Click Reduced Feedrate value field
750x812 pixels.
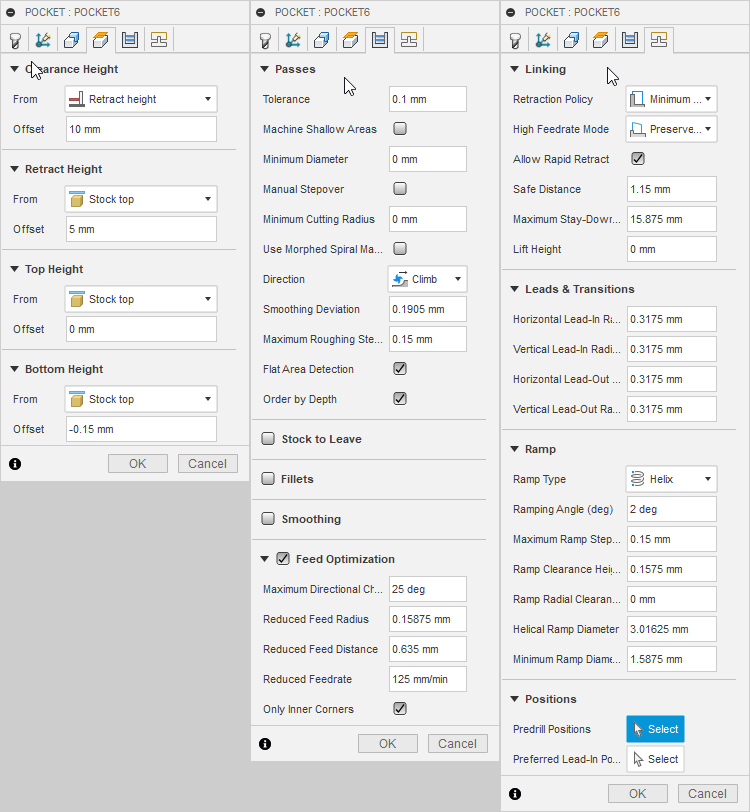428,679
